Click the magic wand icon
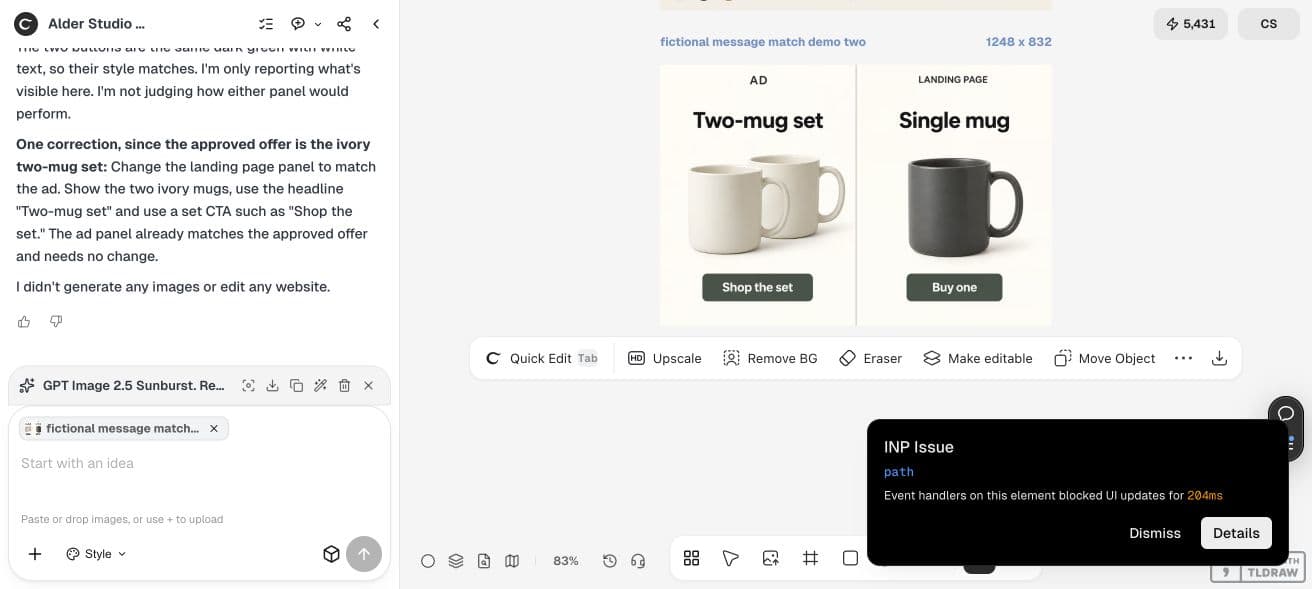 (320, 385)
